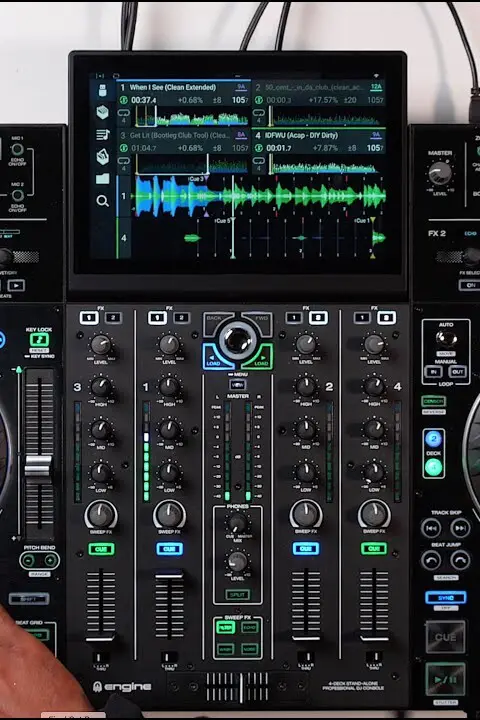Tap the search magnifier icon on touchscreen
The height and width of the screenshot is (720, 480).
point(102,201)
